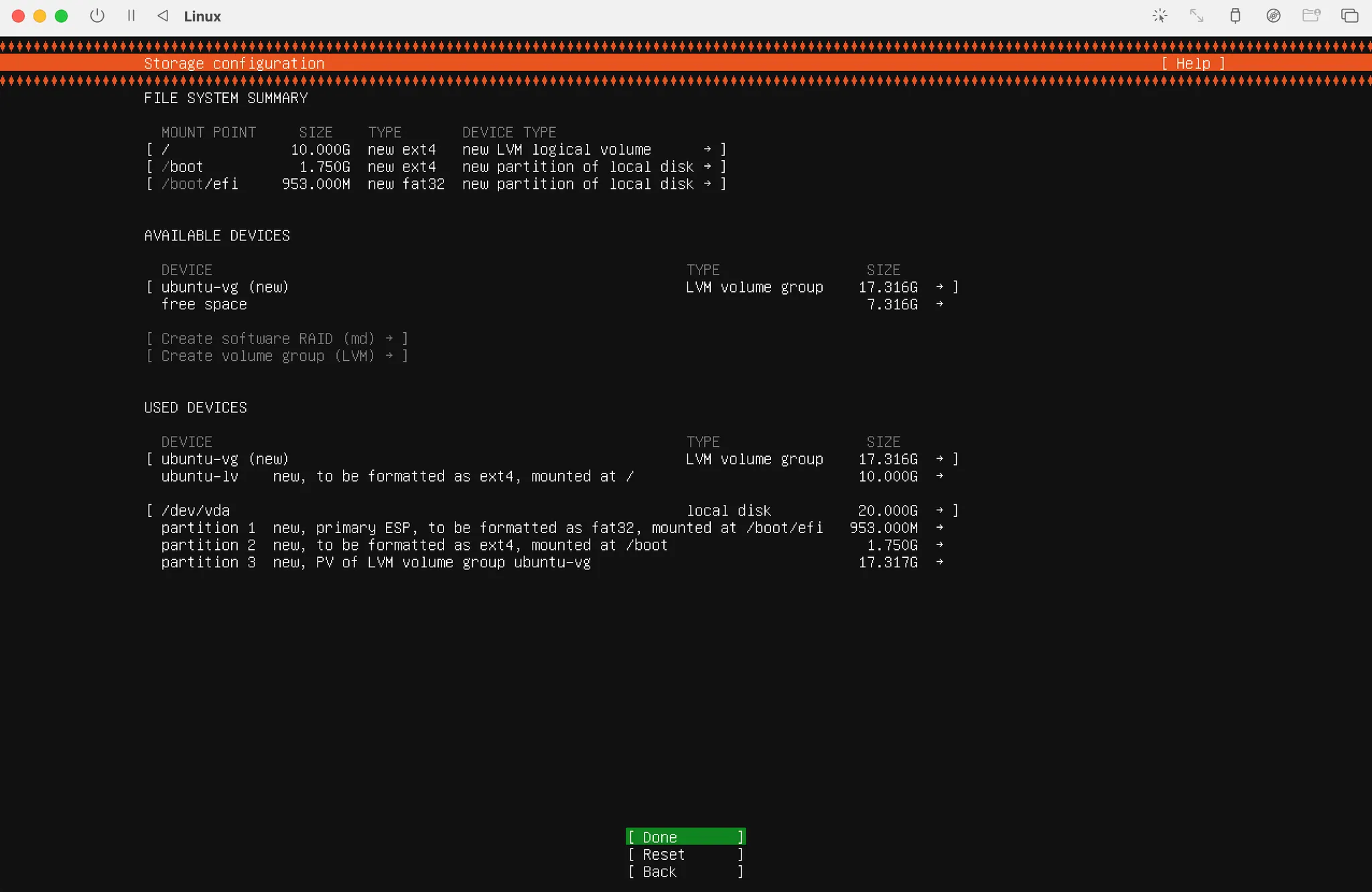Click the Help menu in header
Viewport: 1372px width, 892px height.
1193,64
